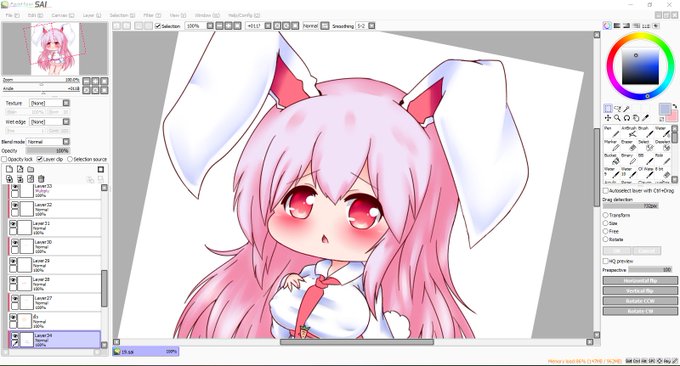Screen dimensions: 680x366
Task: Choose the Transform radio option
Action: click(x=605, y=215)
